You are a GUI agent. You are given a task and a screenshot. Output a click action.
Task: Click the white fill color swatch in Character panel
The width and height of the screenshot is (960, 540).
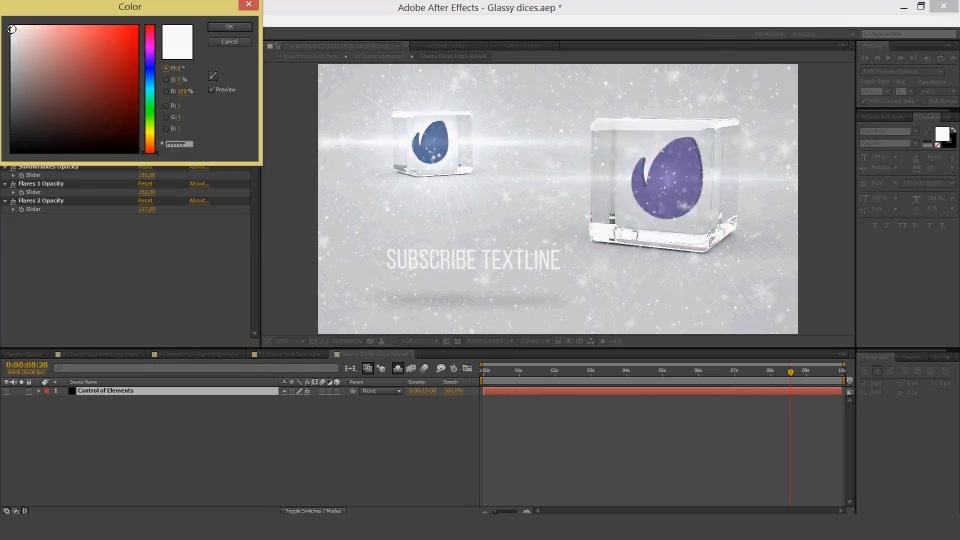[x=942, y=134]
